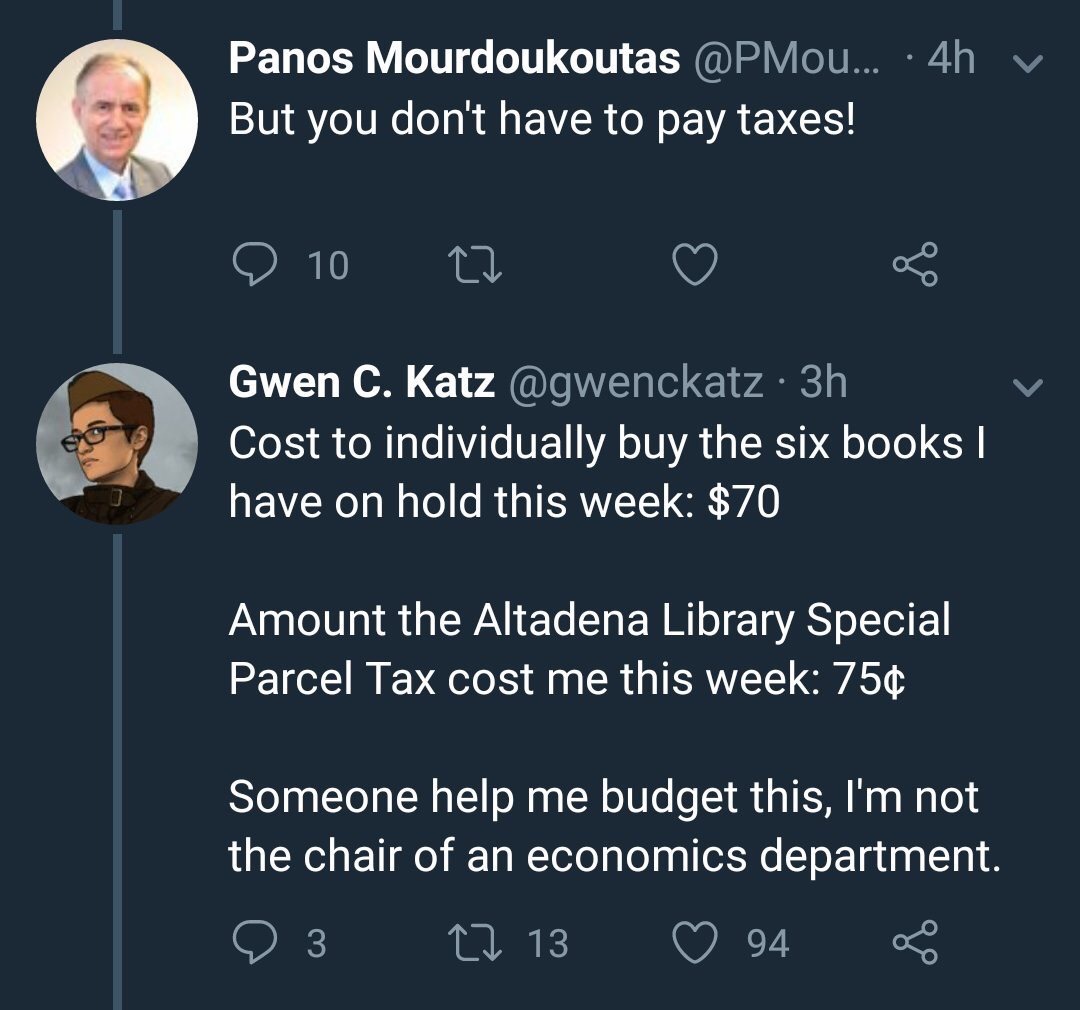
Task: Open options chevron on Gwen's tweet
Action: 1029,385
